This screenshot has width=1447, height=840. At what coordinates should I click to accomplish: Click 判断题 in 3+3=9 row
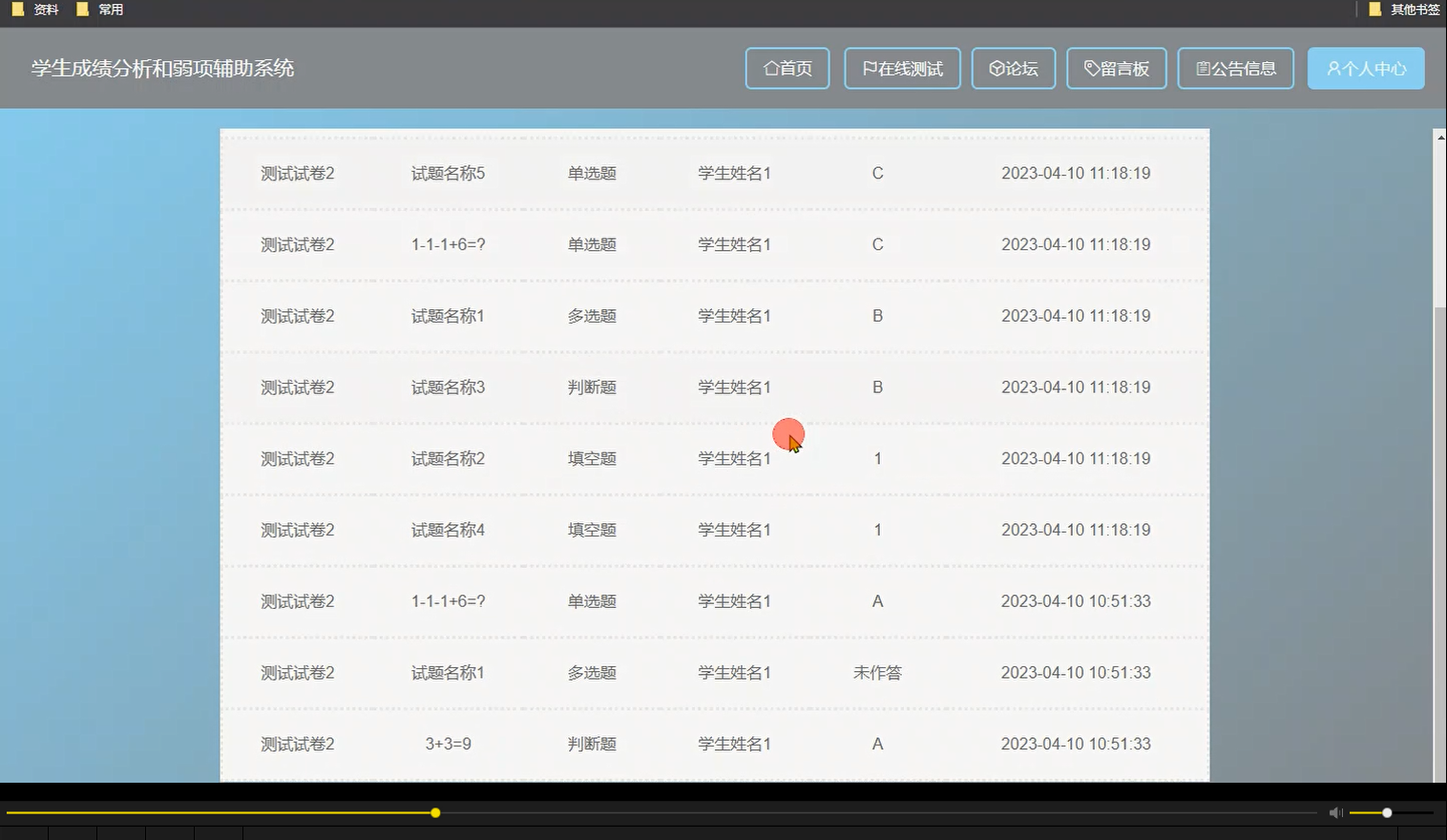(592, 744)
